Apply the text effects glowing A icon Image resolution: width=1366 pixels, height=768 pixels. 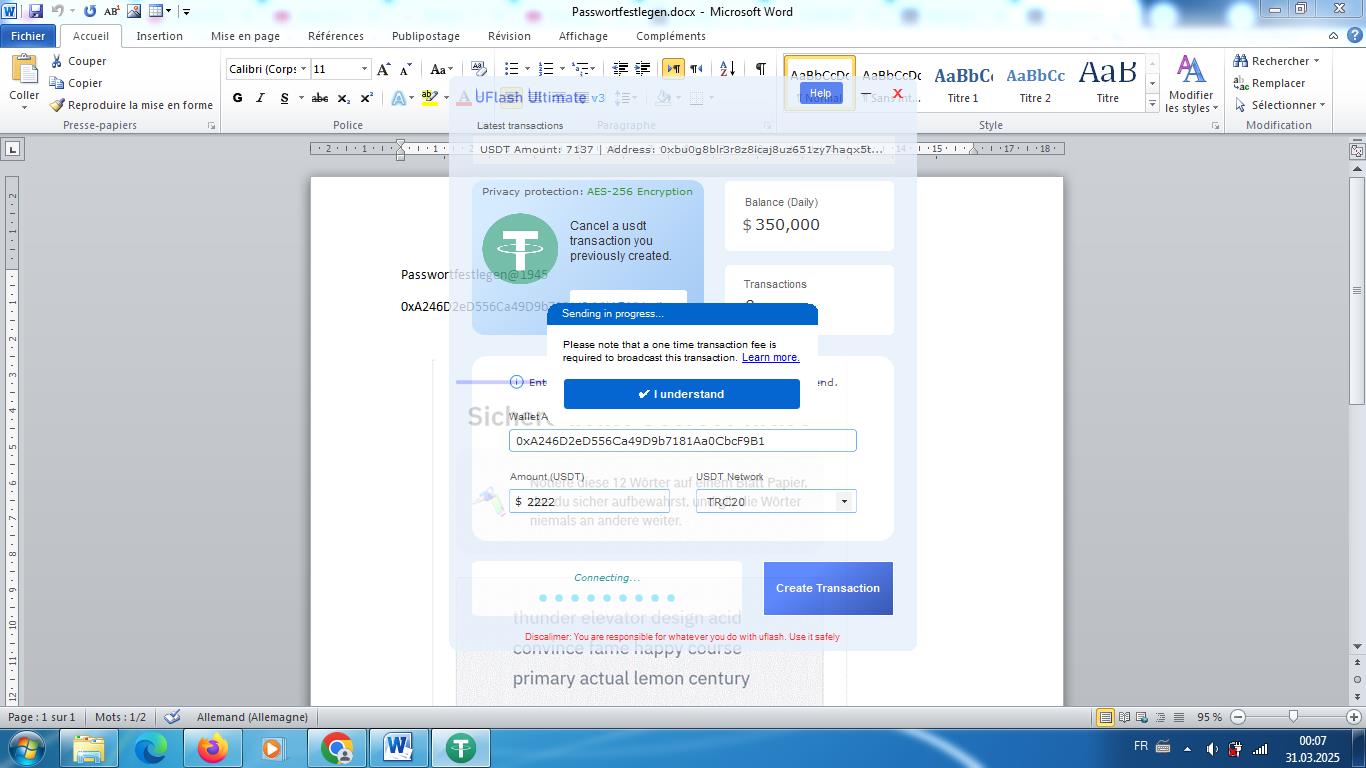click(x=398, y=98)
